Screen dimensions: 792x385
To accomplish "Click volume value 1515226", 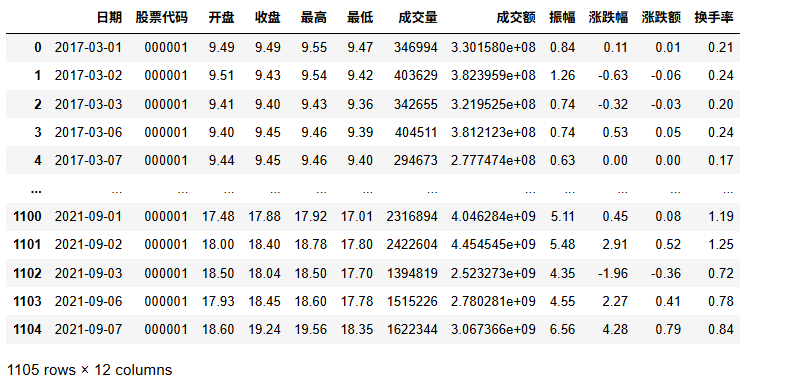I will 412,301.
